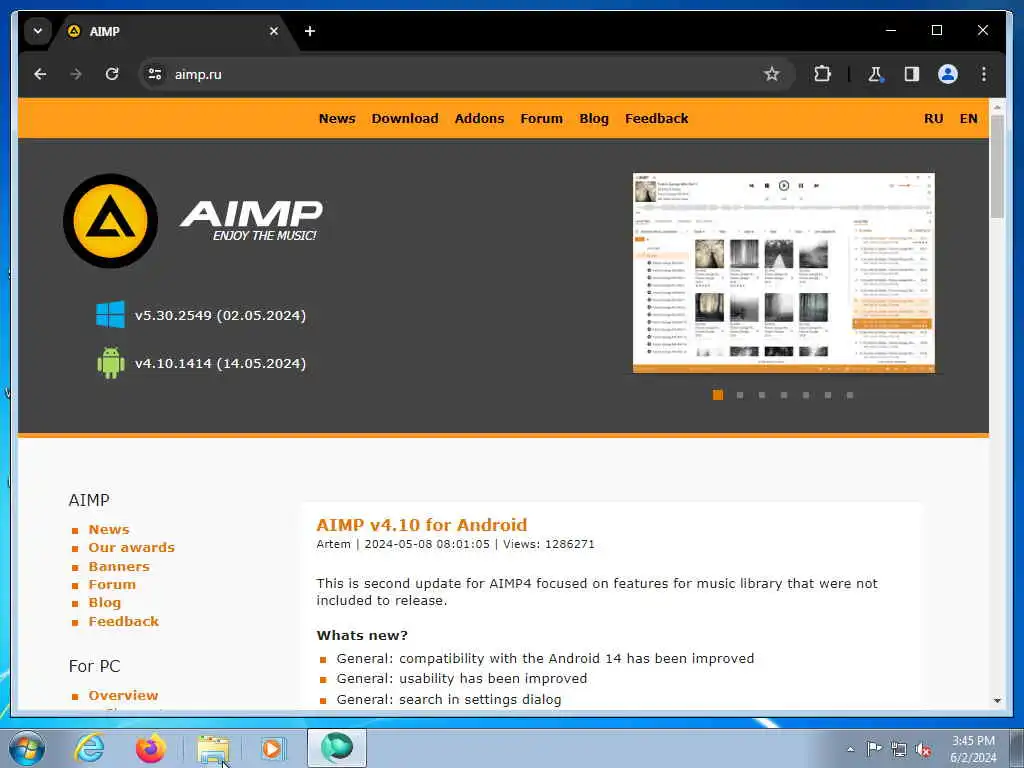Open the taskbar clock showing 3:45 PM
Viewport: 1024px width, 768px height.
point(973,749)
